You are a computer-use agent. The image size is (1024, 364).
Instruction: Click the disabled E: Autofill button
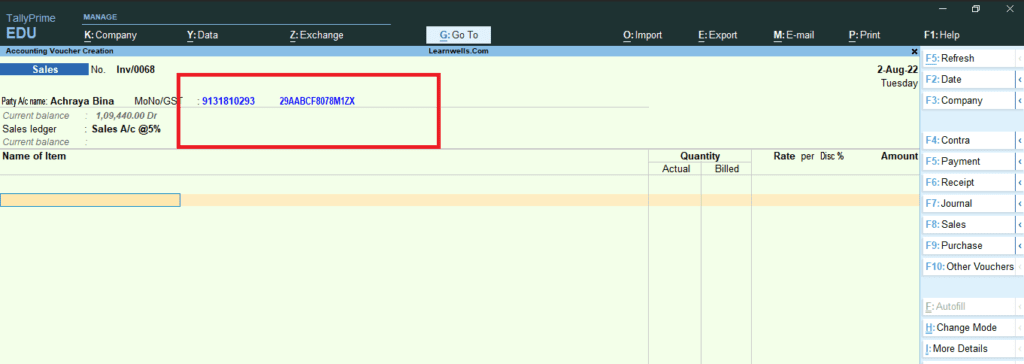pyautogui.click(x=968, y=306)
